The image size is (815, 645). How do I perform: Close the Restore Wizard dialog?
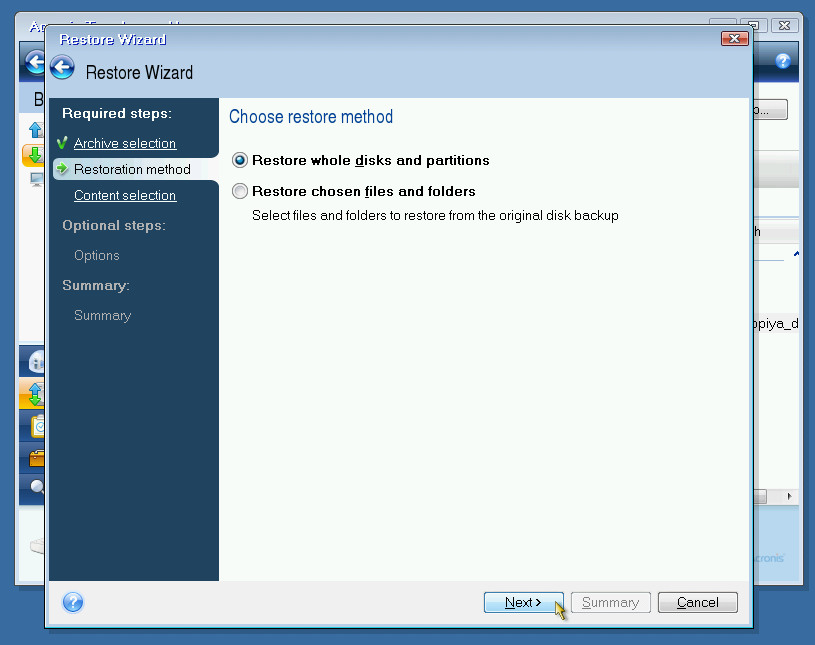pos(734,38)
